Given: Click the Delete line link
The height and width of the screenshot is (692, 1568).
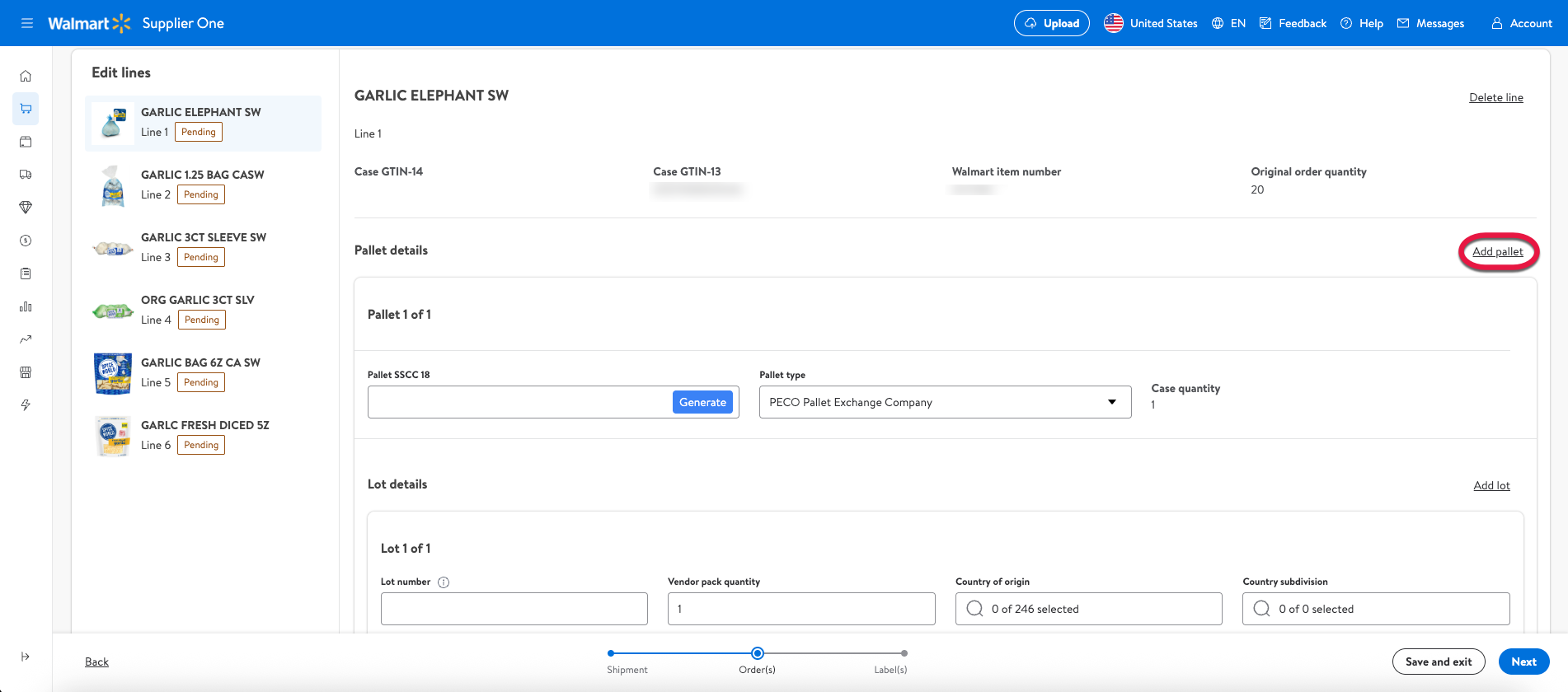Looking at the screenshot, I should pos(1495,97).
